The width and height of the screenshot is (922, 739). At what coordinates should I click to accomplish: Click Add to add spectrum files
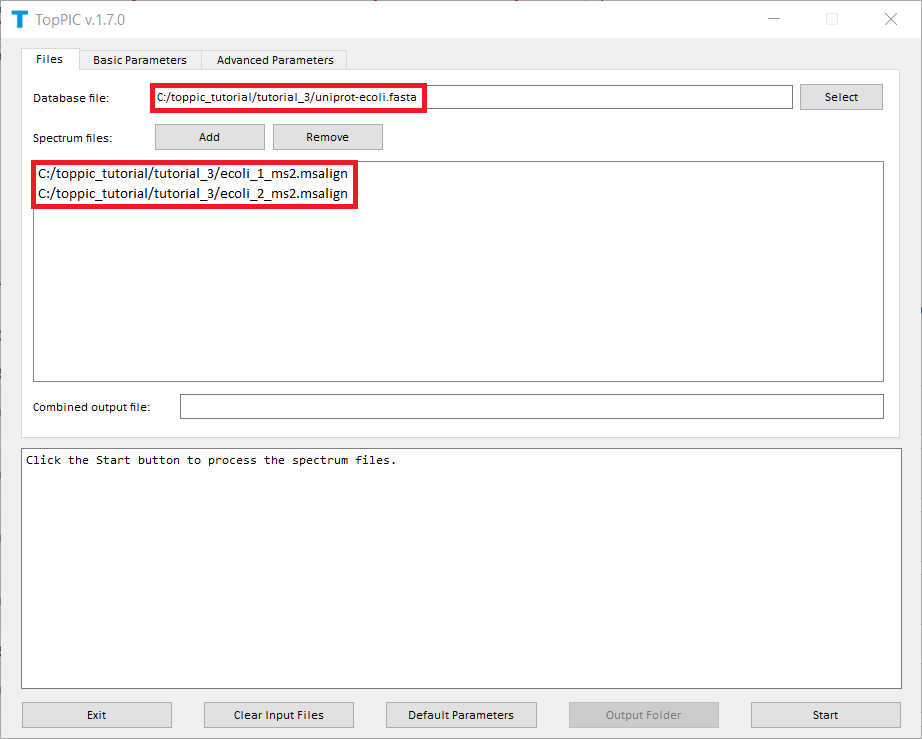[209, 137]
